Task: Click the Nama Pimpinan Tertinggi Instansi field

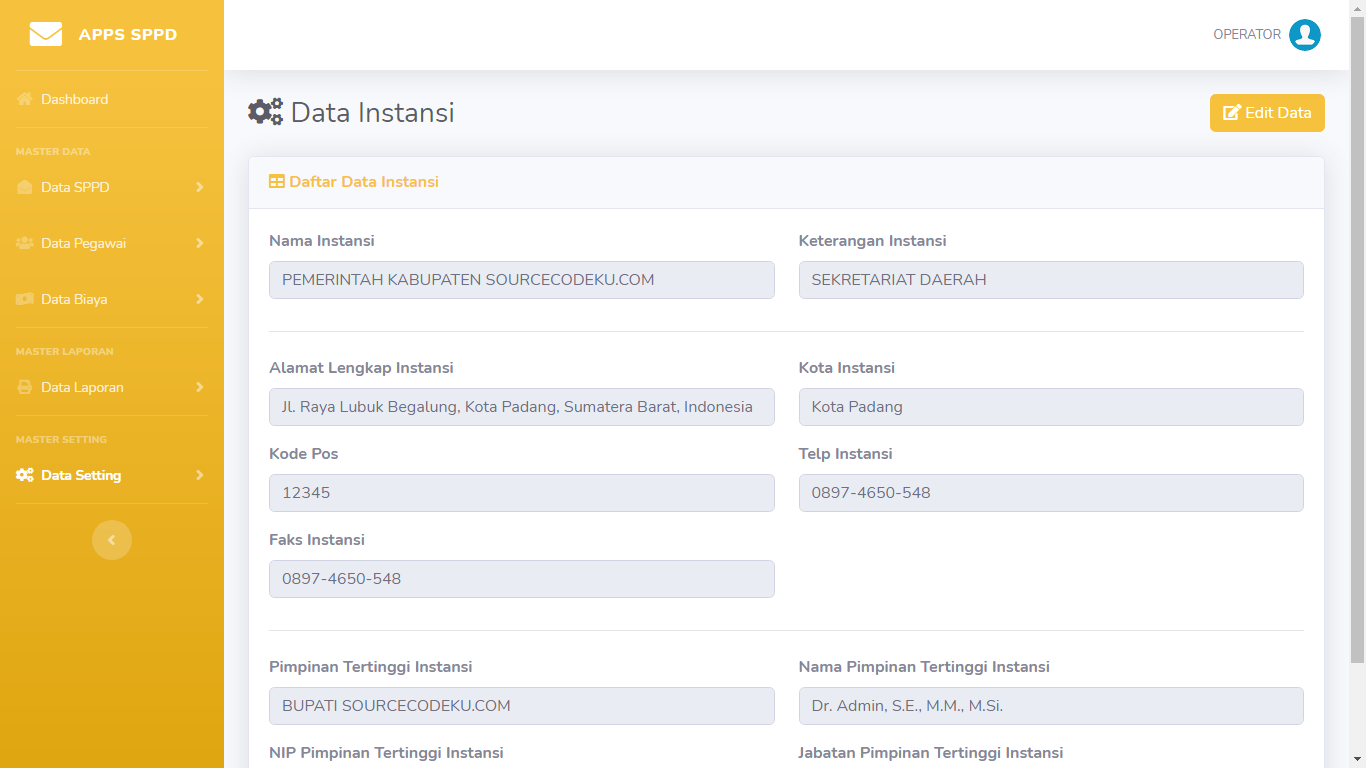Action: (1051, 706)
